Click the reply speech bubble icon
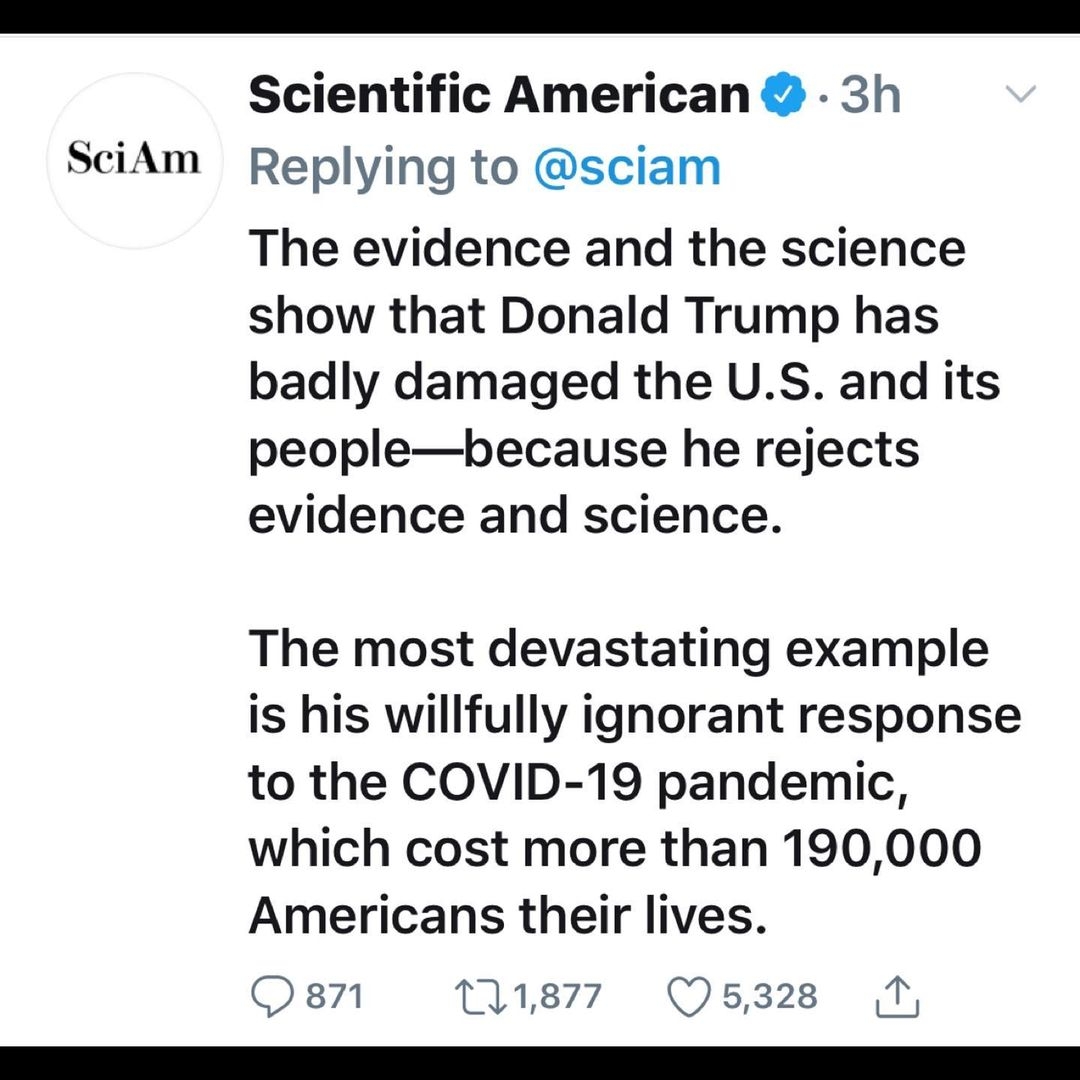This screenshot has height=1080, width=1080. [270, 996]
